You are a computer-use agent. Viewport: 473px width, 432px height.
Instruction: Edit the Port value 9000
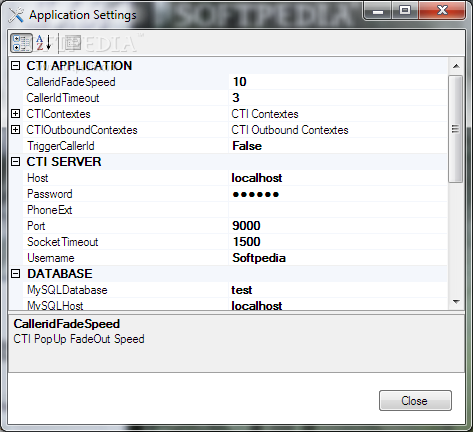click(x=338, y=226)
